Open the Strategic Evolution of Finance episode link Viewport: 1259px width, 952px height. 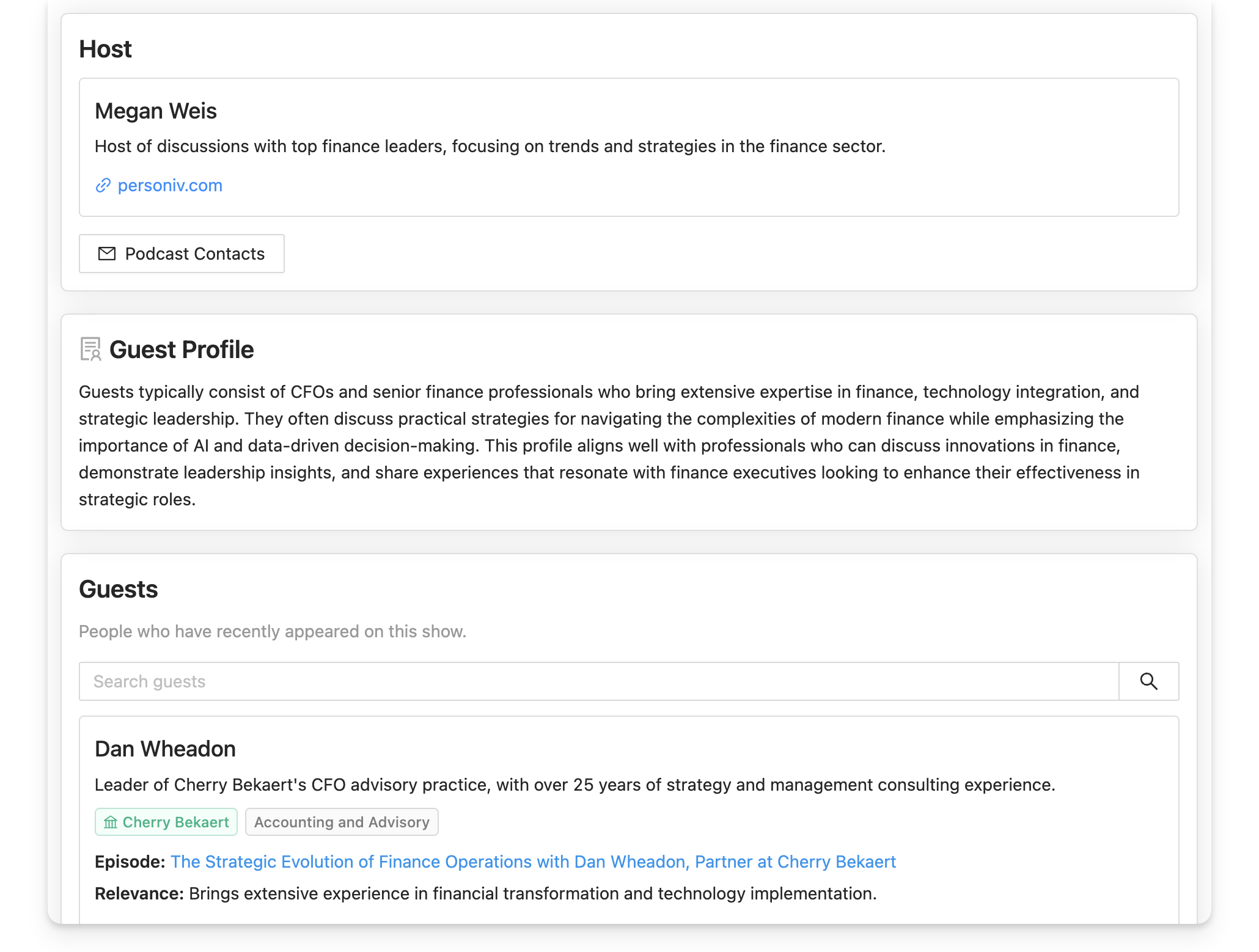[x=533, y=862]
